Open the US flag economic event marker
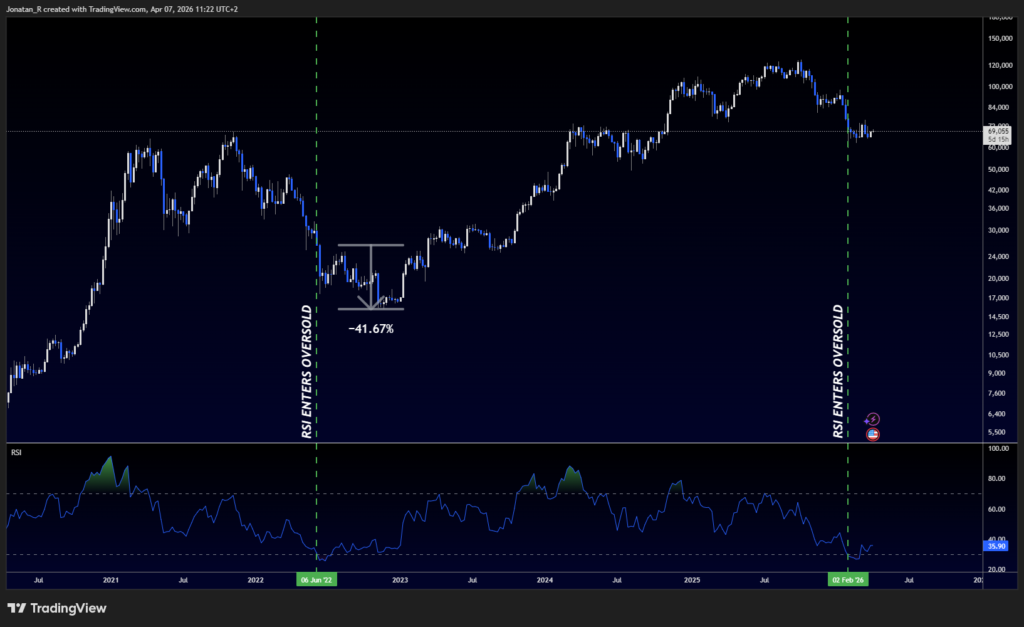The image size is (1024, 627). click(x=872, y=434)
